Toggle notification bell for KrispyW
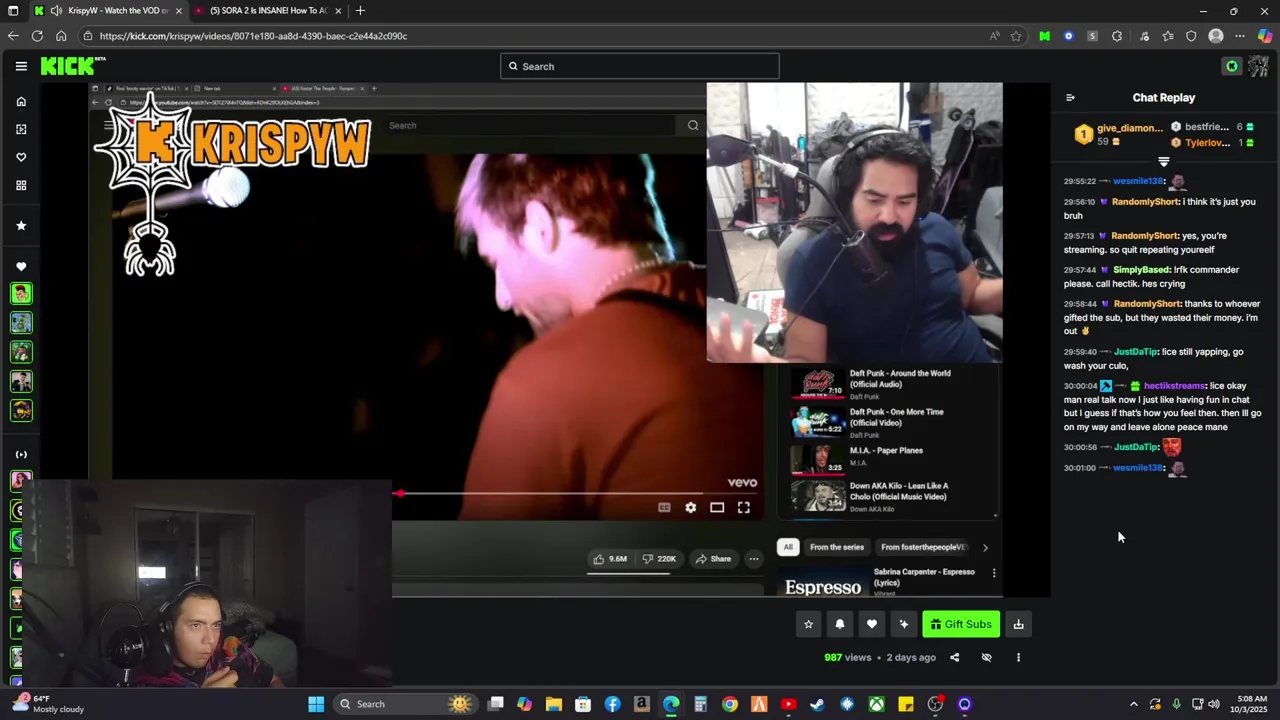Screen dimensions: 1280x720 840,624
